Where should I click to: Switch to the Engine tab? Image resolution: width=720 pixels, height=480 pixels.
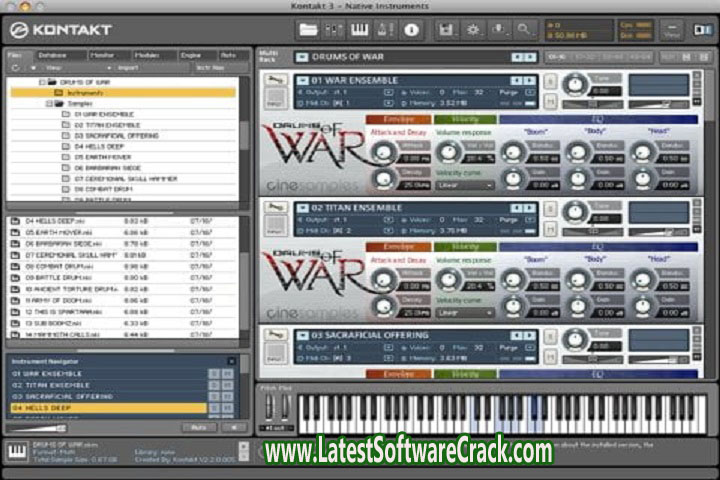[x=191, y=55]
